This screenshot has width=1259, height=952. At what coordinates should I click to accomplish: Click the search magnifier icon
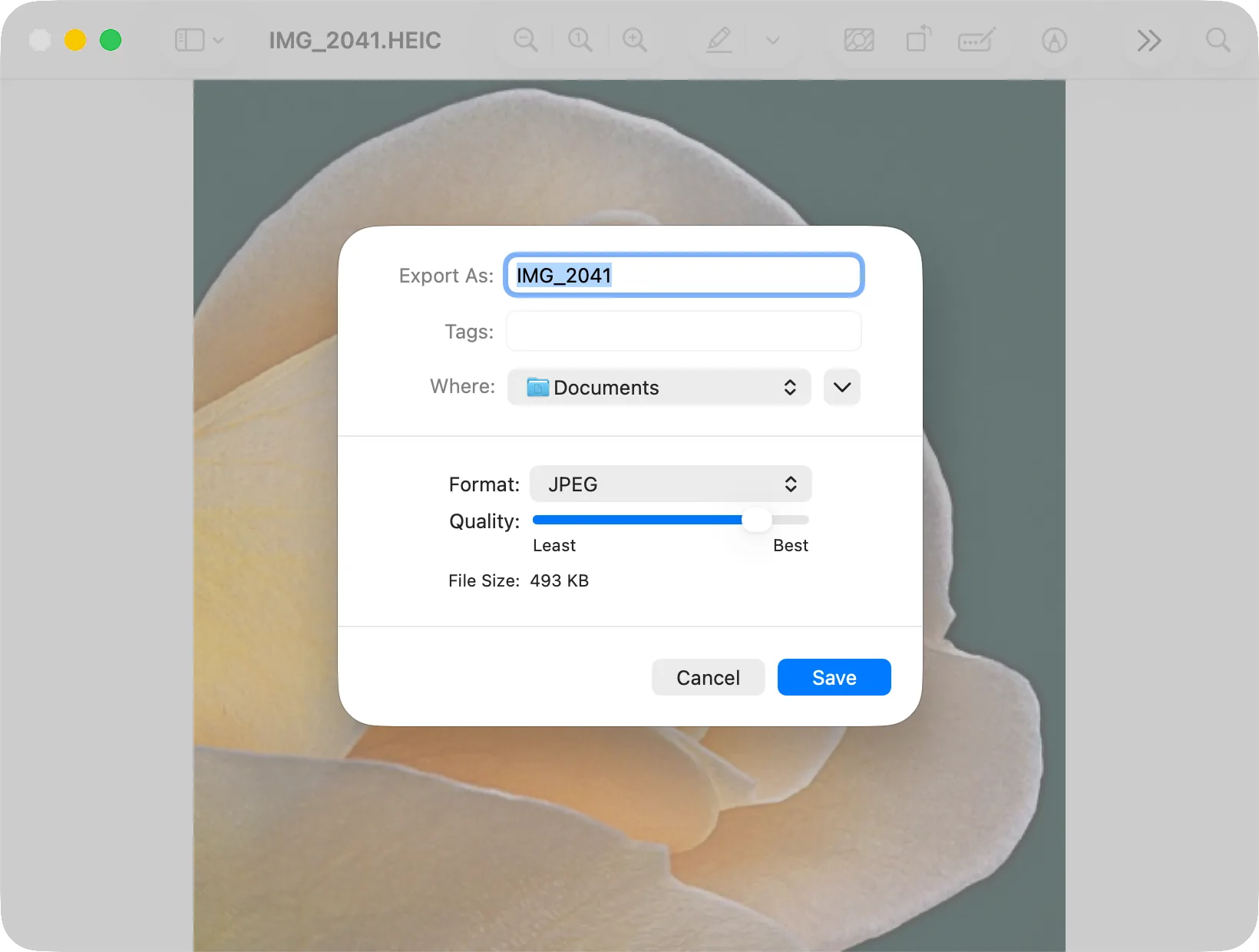1218,40
